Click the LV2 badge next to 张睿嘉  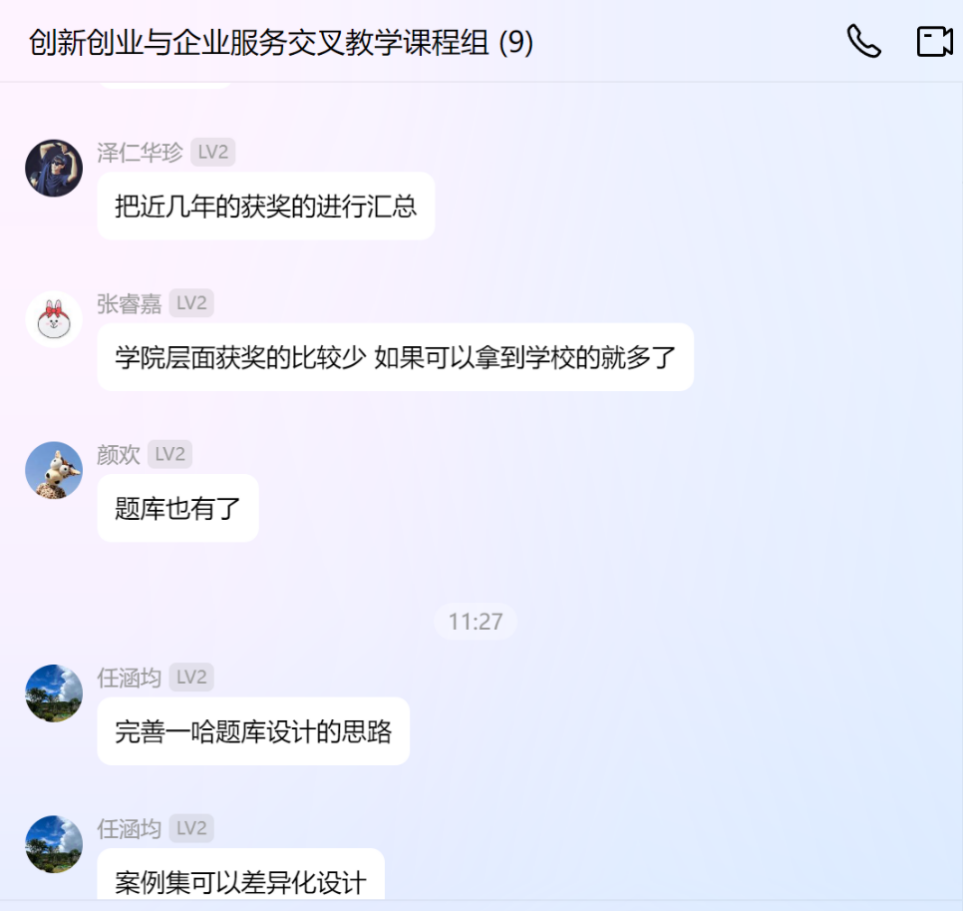click(192, 303)
